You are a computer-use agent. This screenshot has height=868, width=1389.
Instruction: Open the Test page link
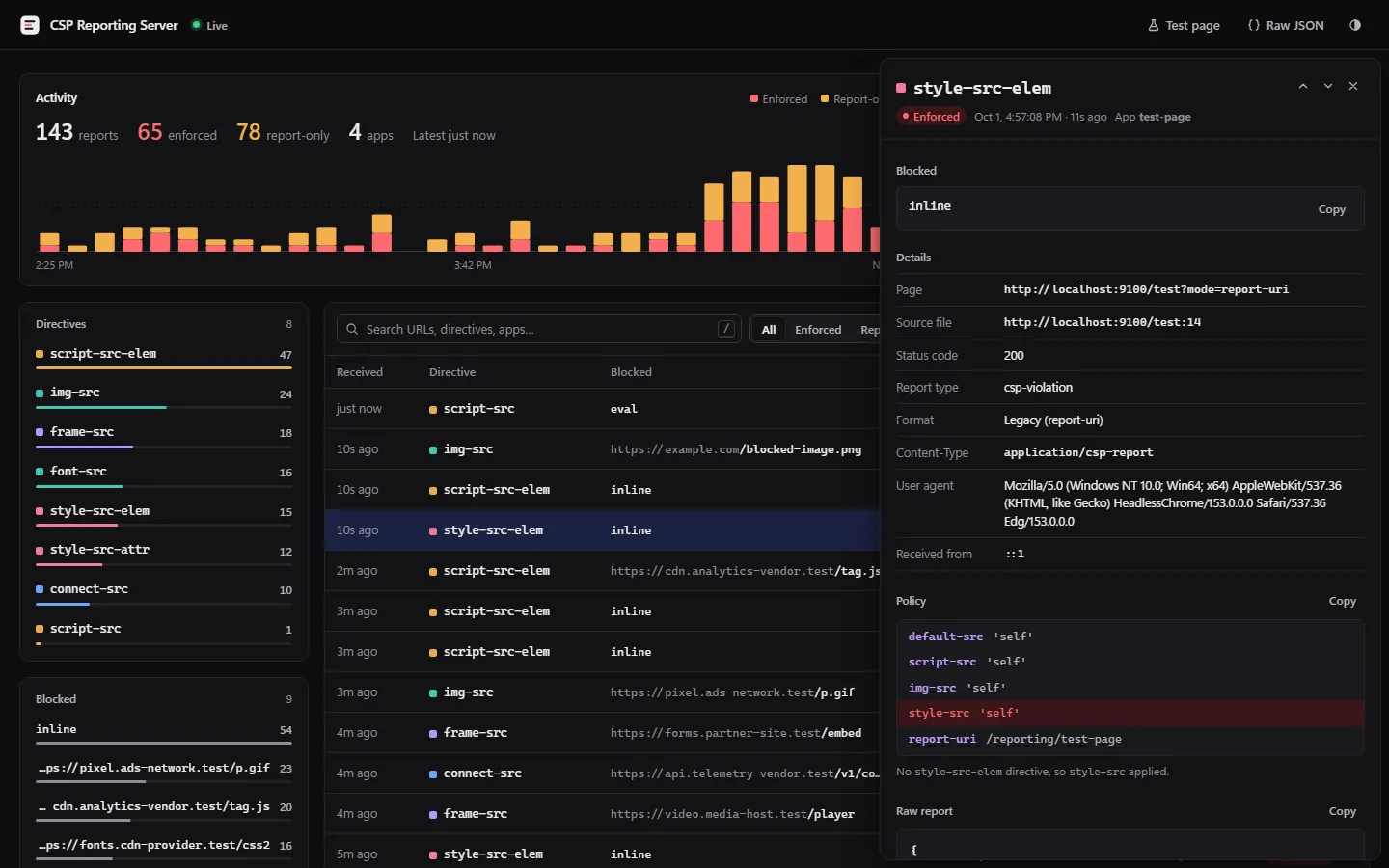1184,25
